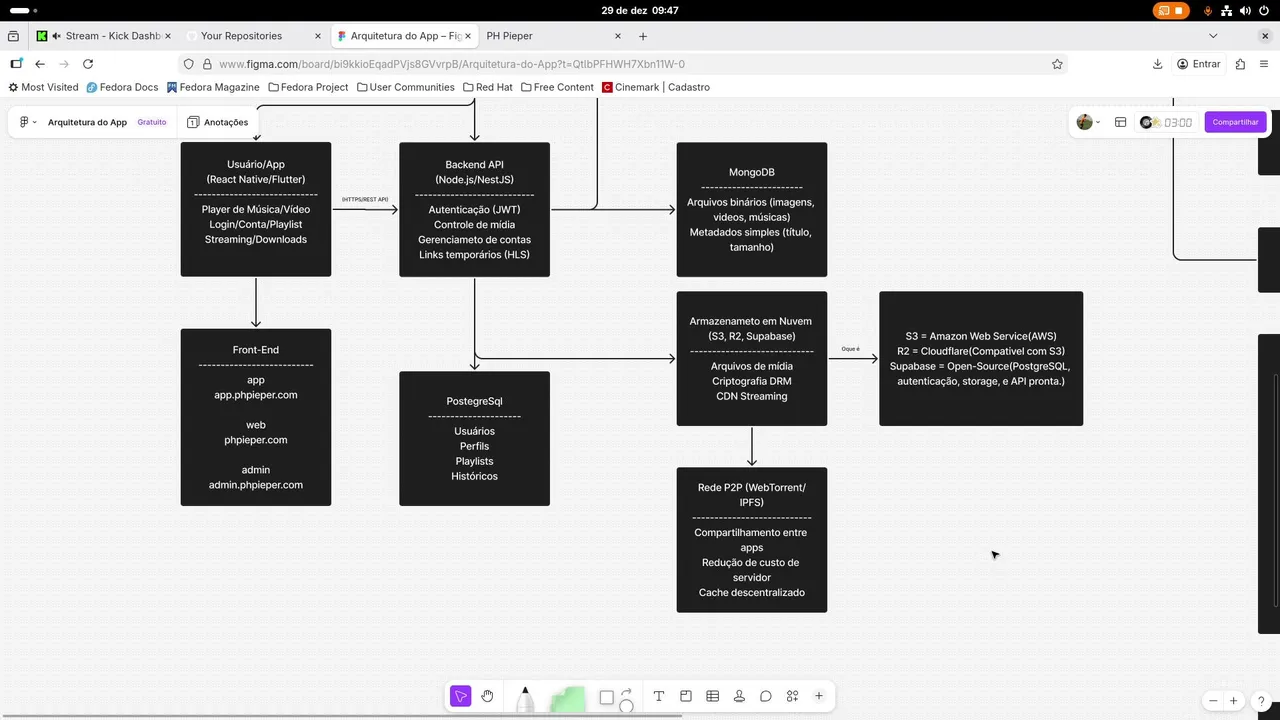Open Fedora Project bookmark folder
Image resolution: width=1280 pixels, height=720 pixels.
pos(308,87)
